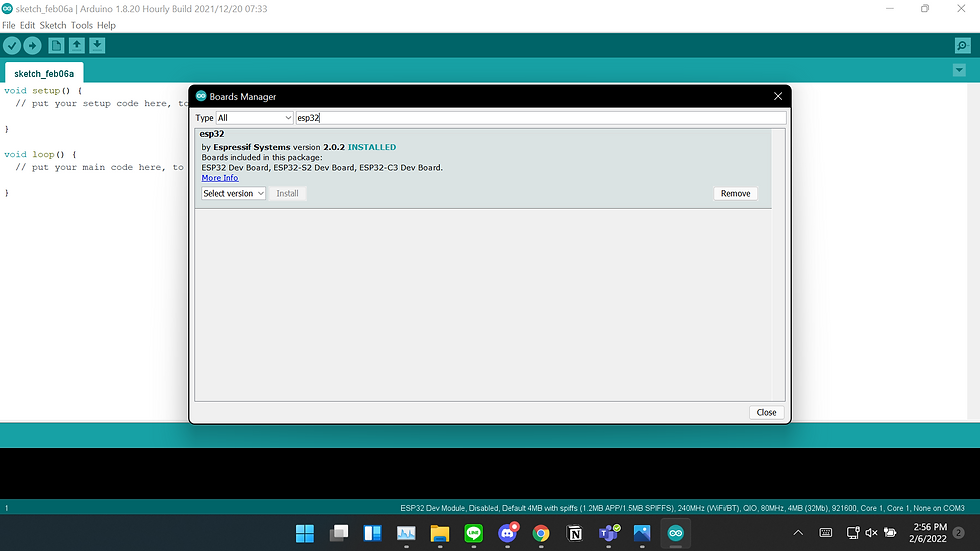The image size is (980, 551).
Task: Click the Boards Manager list scrollbar
Action: (778, 265)
